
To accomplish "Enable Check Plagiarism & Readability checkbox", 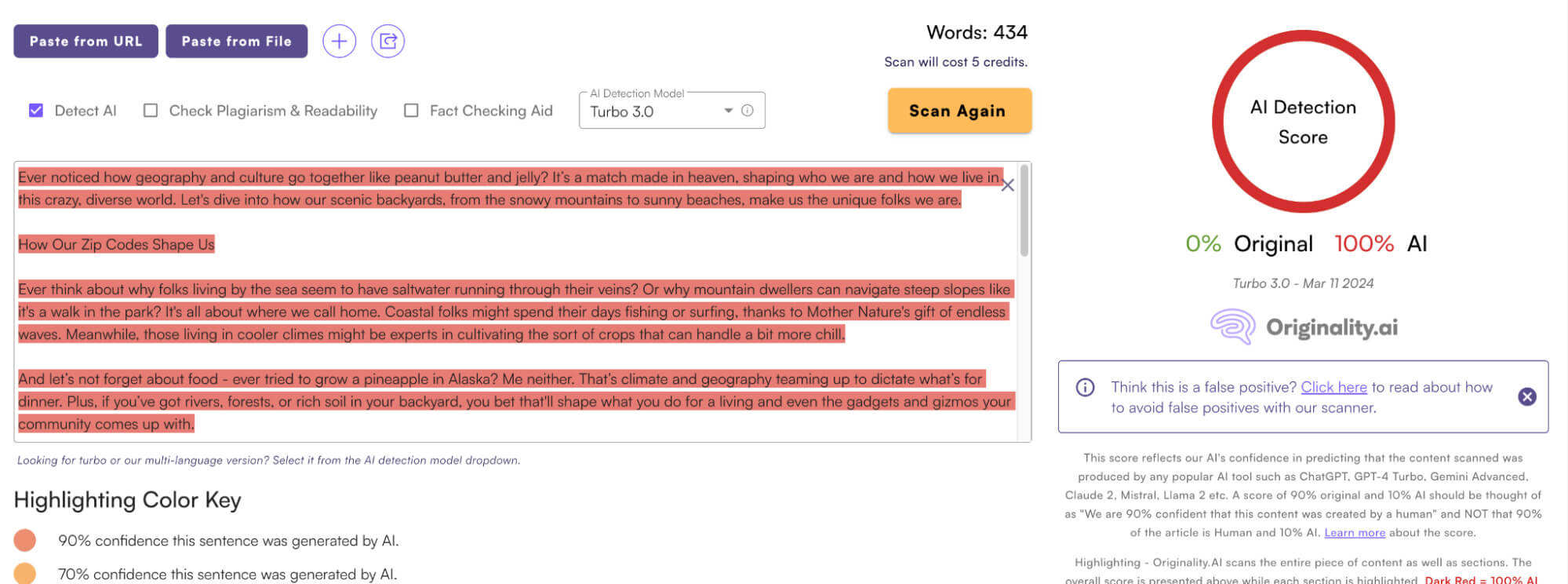I will tap(151, 111).
